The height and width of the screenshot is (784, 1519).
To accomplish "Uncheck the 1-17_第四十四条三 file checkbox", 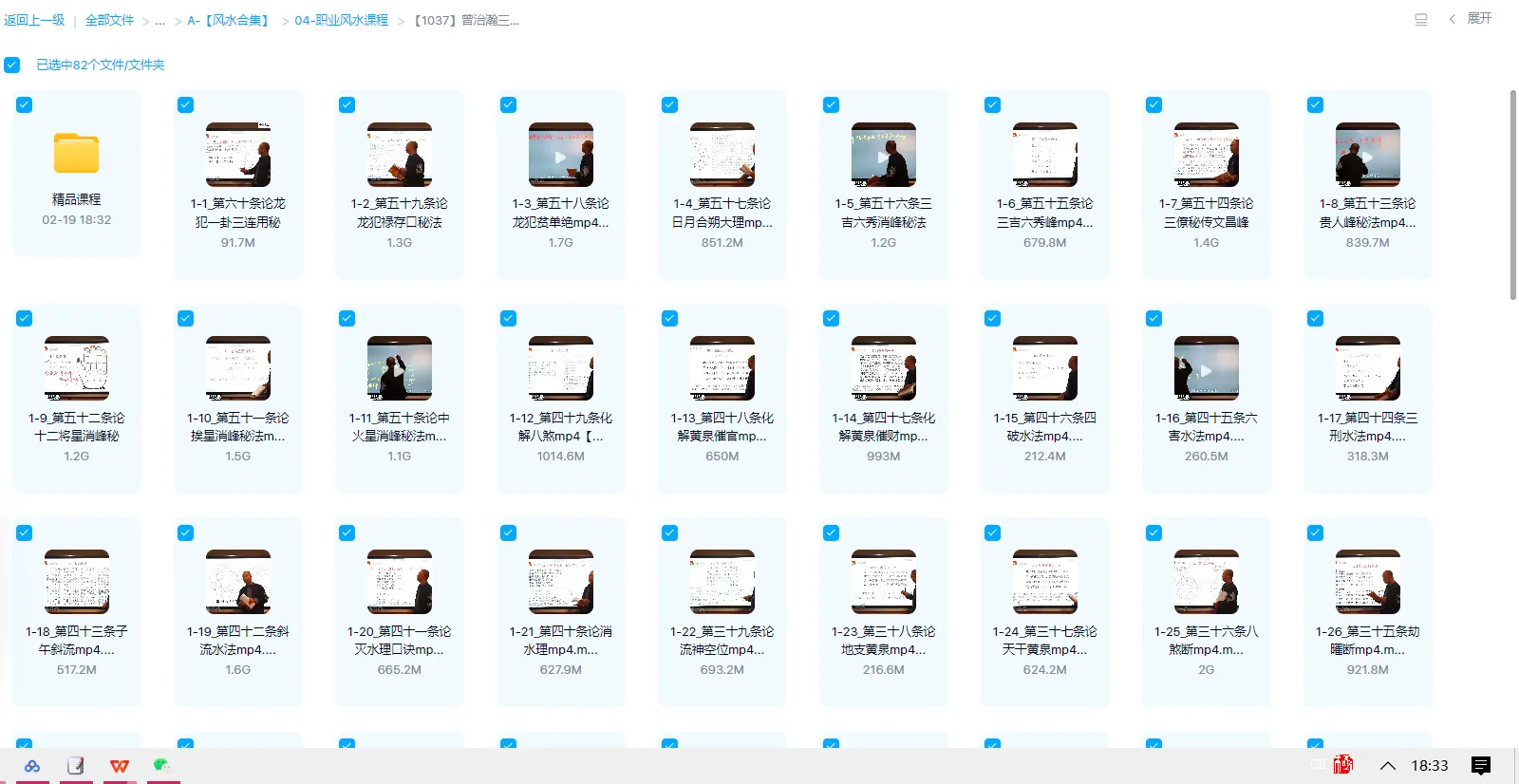I will (x=1316, y=319).
